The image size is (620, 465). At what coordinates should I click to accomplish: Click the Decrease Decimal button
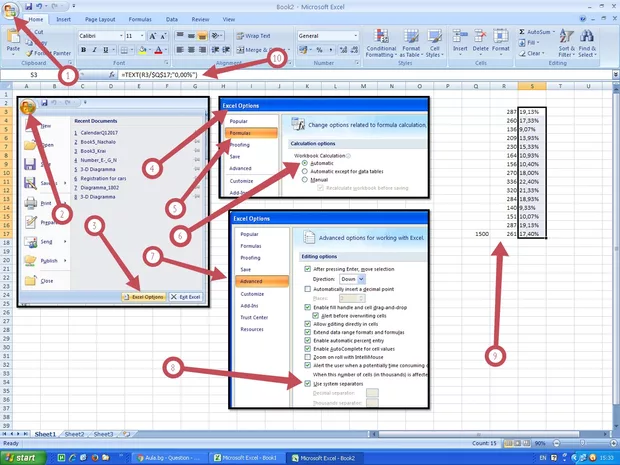click(x=354, y=50)
